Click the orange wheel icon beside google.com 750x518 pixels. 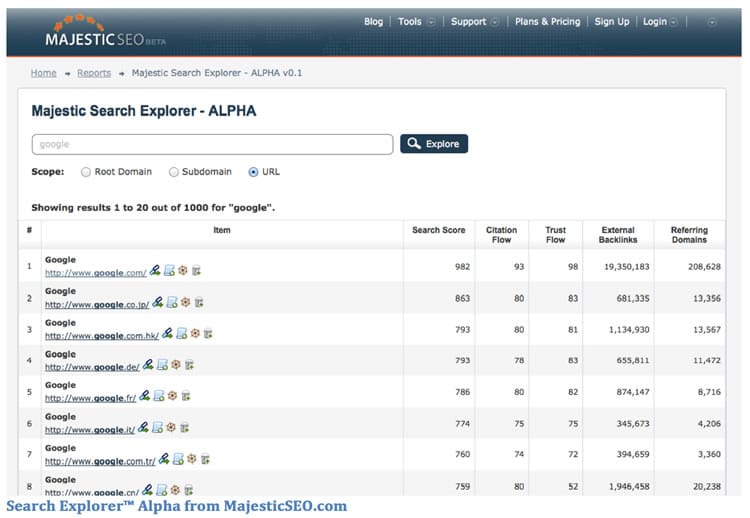(x=183, y=271)
